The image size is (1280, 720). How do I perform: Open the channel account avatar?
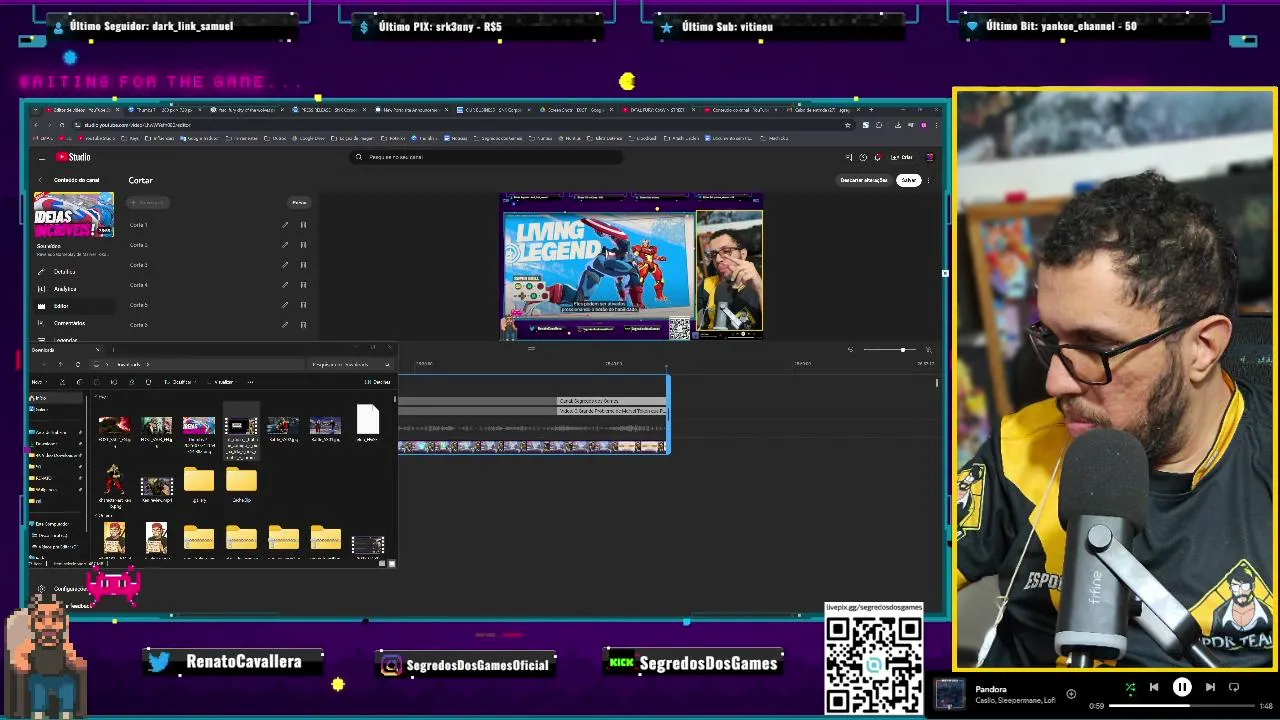[x=929, y=157]
